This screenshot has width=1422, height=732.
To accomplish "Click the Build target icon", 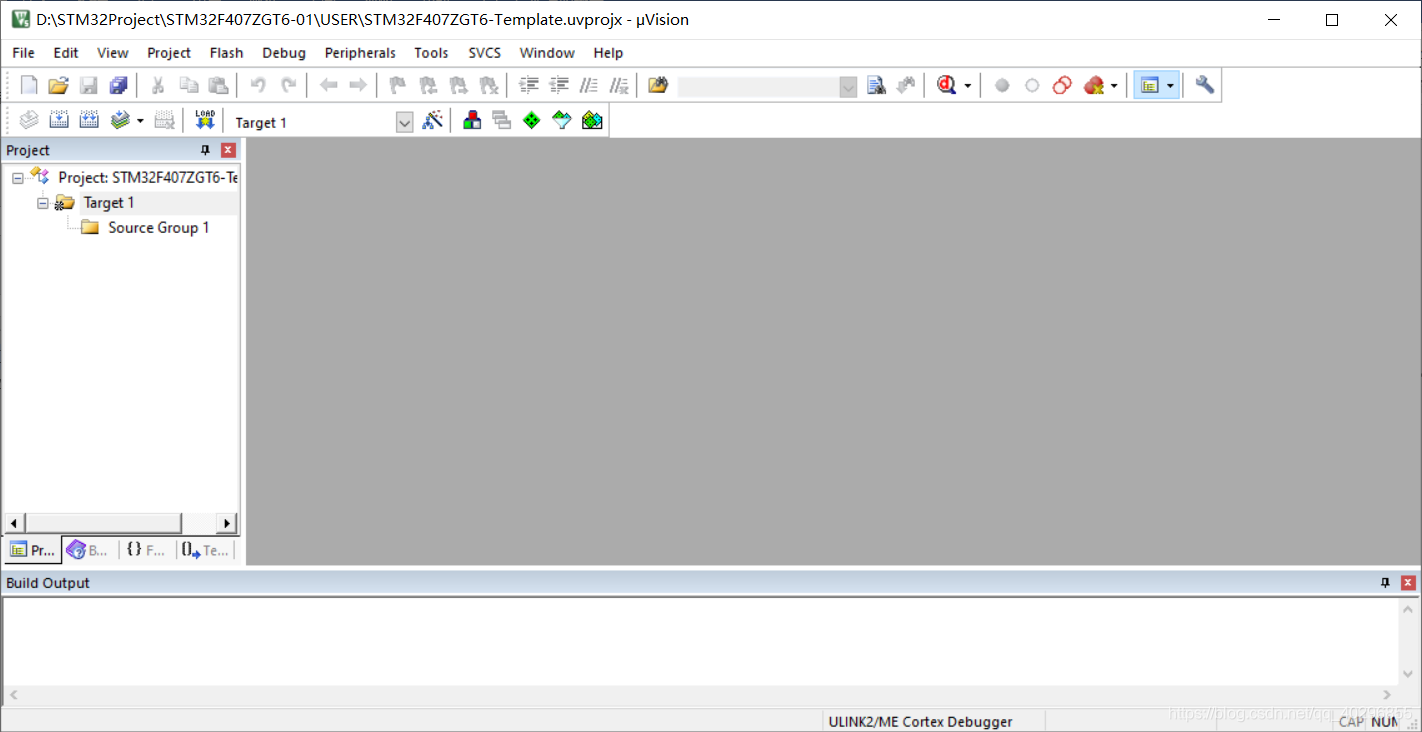I will click(x=59, y=121).
